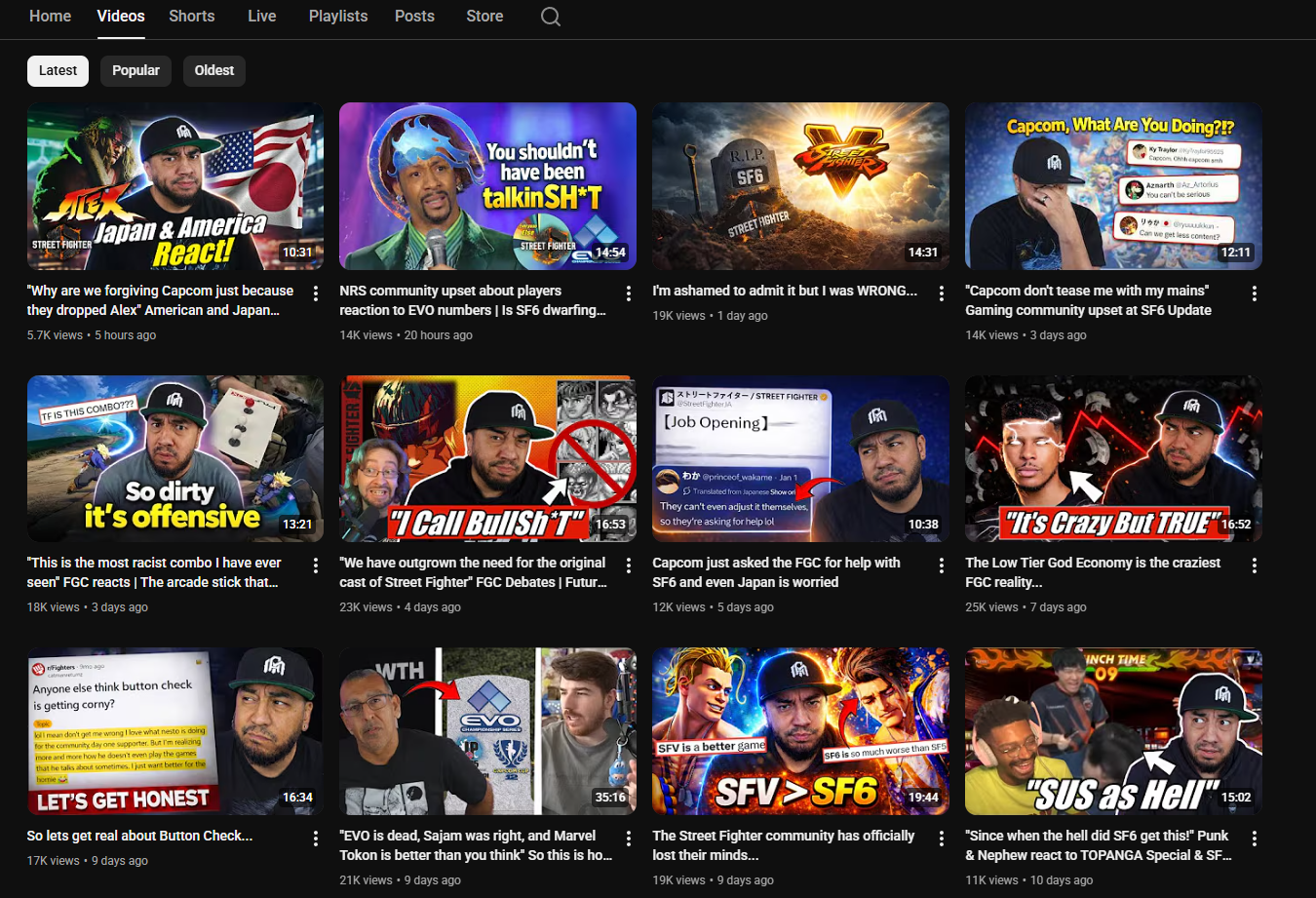Open options menu for 'Button Check' video
The image size is (1316, 898).
[x=316, y=839]
